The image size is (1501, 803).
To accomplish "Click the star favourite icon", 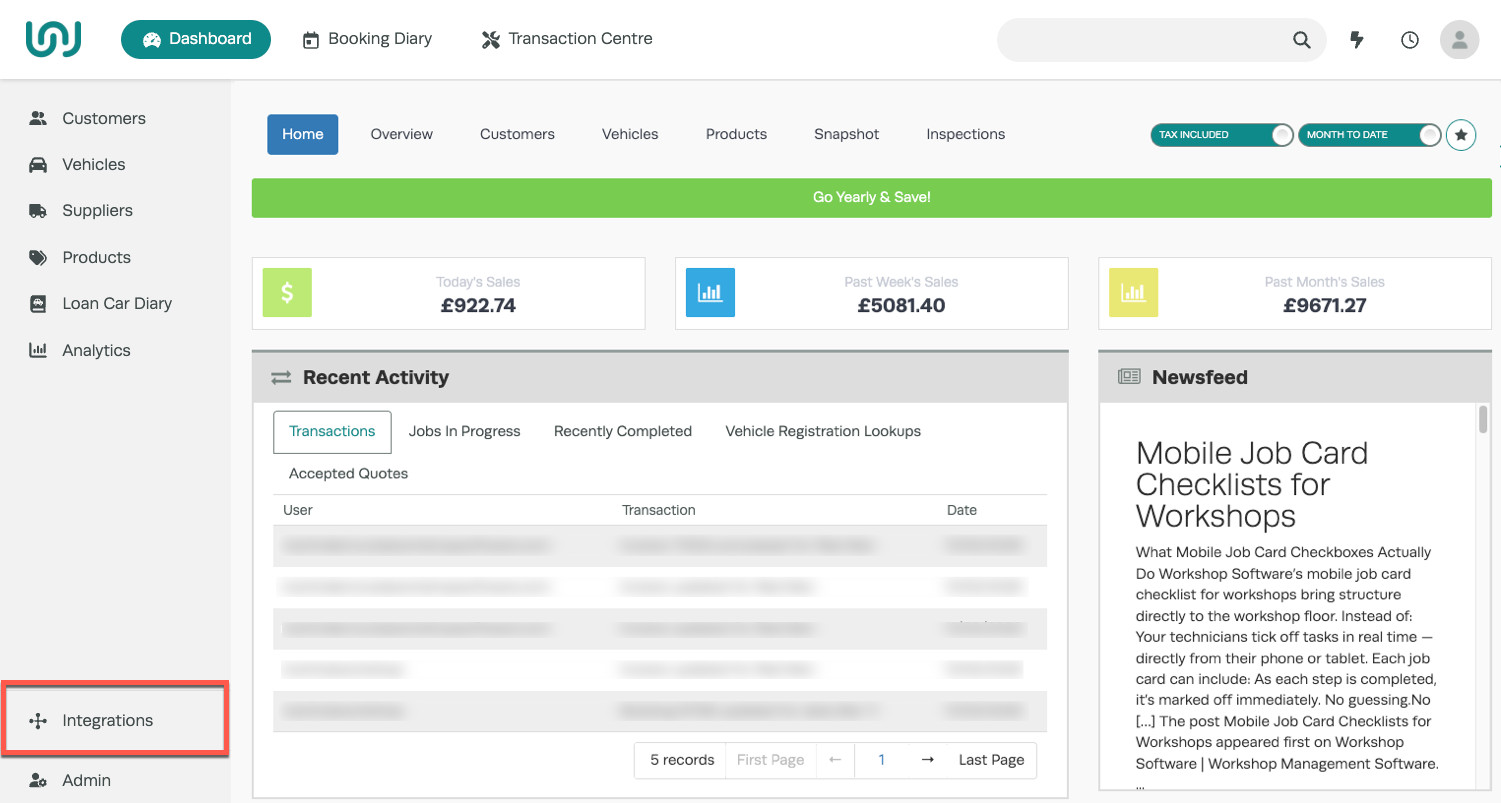I will 1461,134.
